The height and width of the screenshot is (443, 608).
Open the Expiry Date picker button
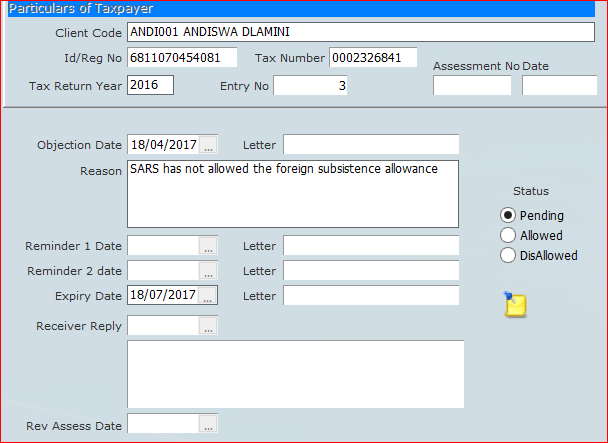coord(208,295)
